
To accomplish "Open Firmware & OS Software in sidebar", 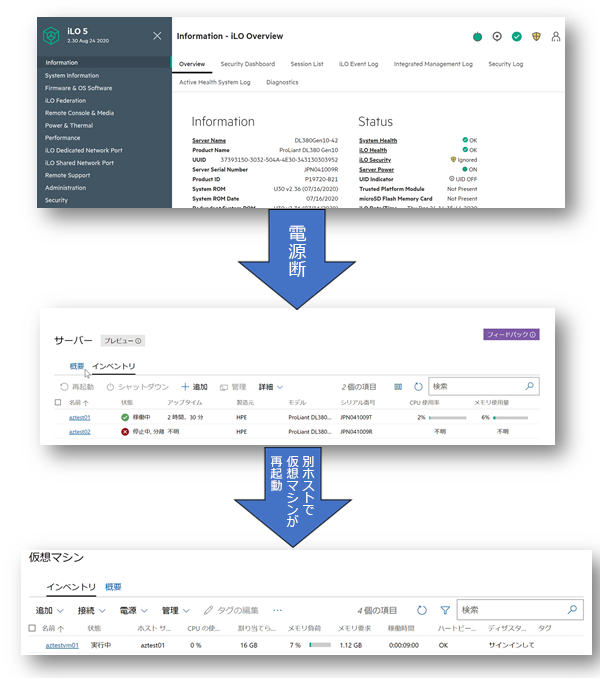I will pyautogui.click(x=78, y=88).
